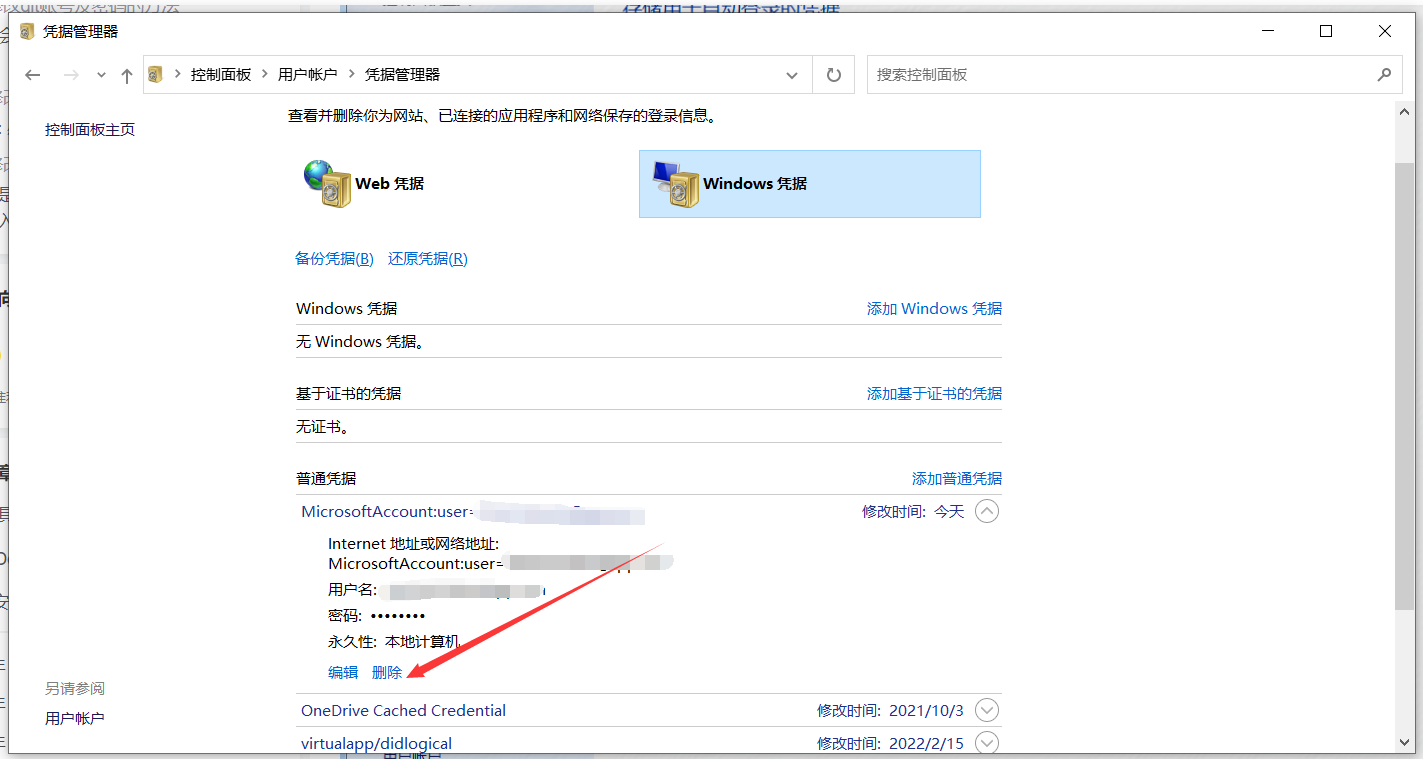This screenshot has width=1423, height=759.
Task: Click the Web 凭据 globe safe icon
Action: (x=328, y=184)
